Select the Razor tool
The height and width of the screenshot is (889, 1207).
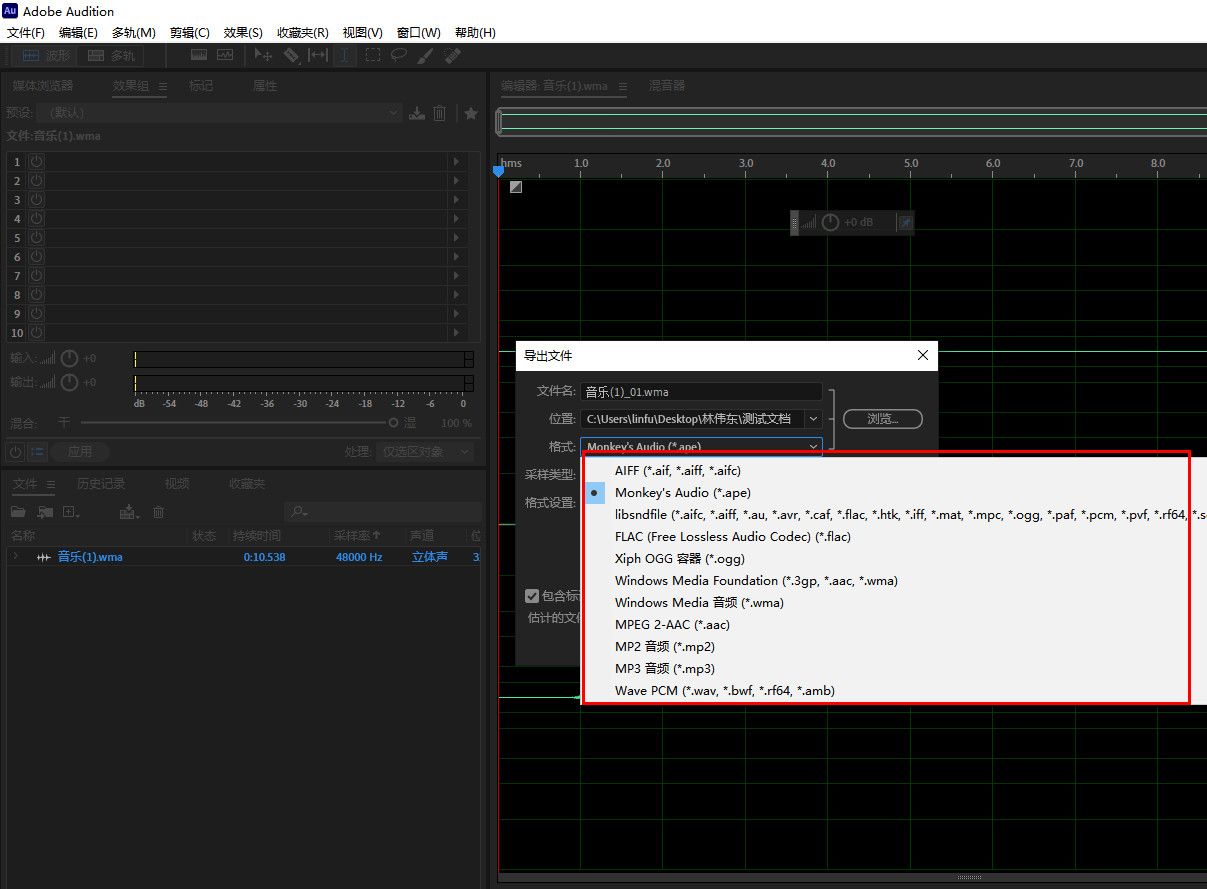291,56
